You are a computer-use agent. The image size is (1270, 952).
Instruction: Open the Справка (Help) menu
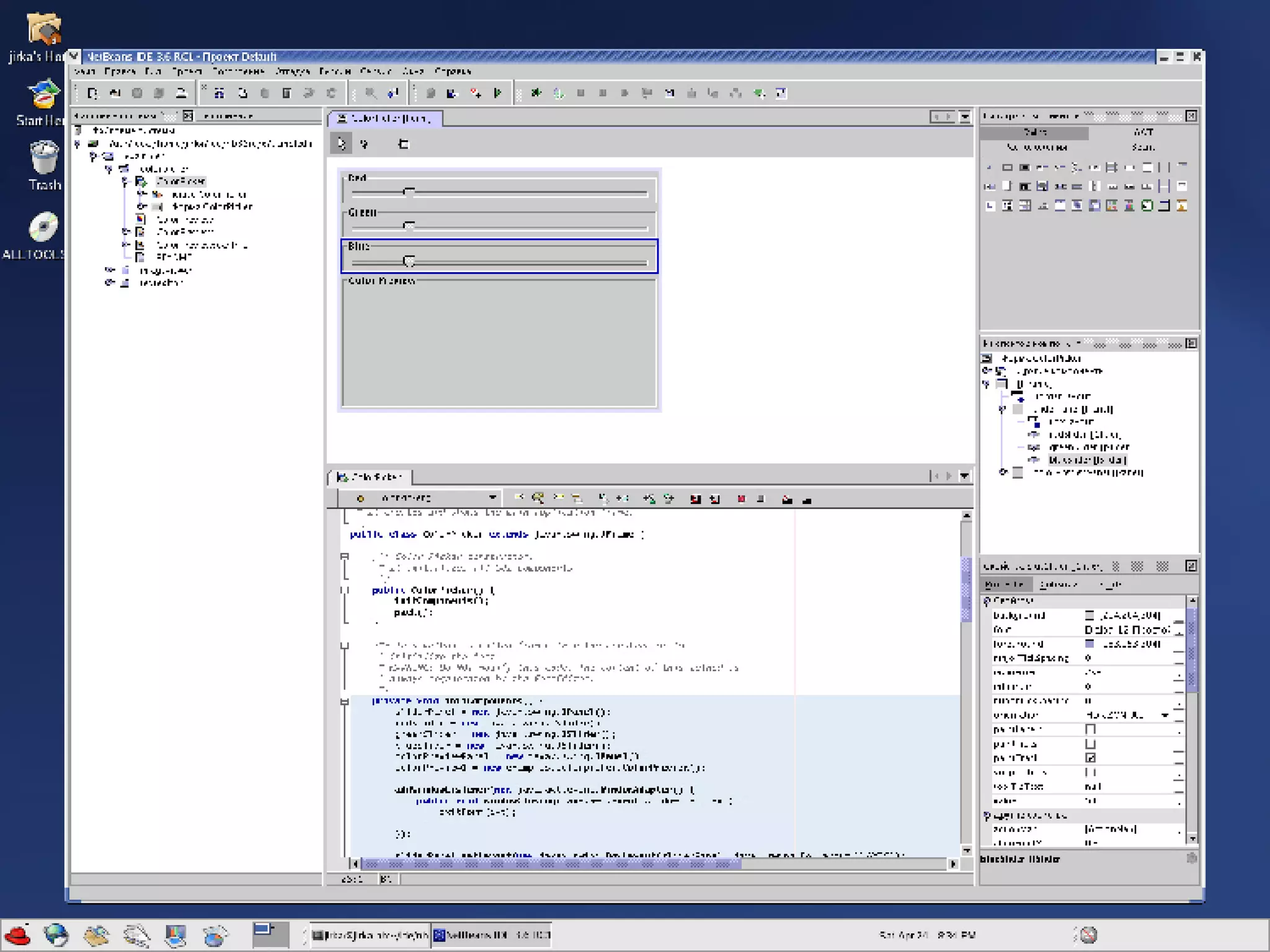pyautogui.click(x=452, y=71)
